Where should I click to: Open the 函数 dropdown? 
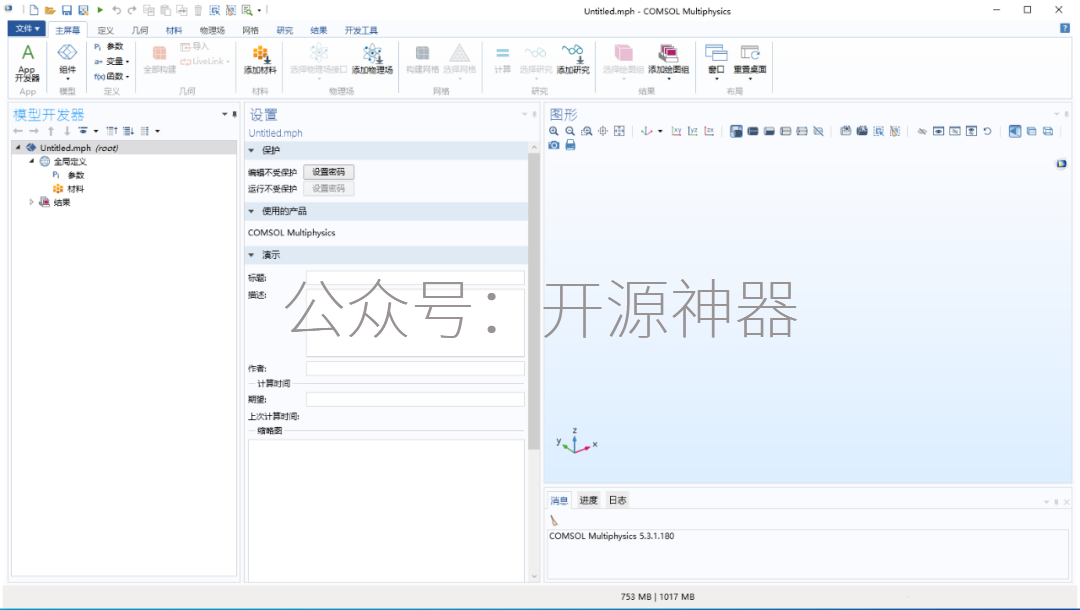tap(112, 76)
